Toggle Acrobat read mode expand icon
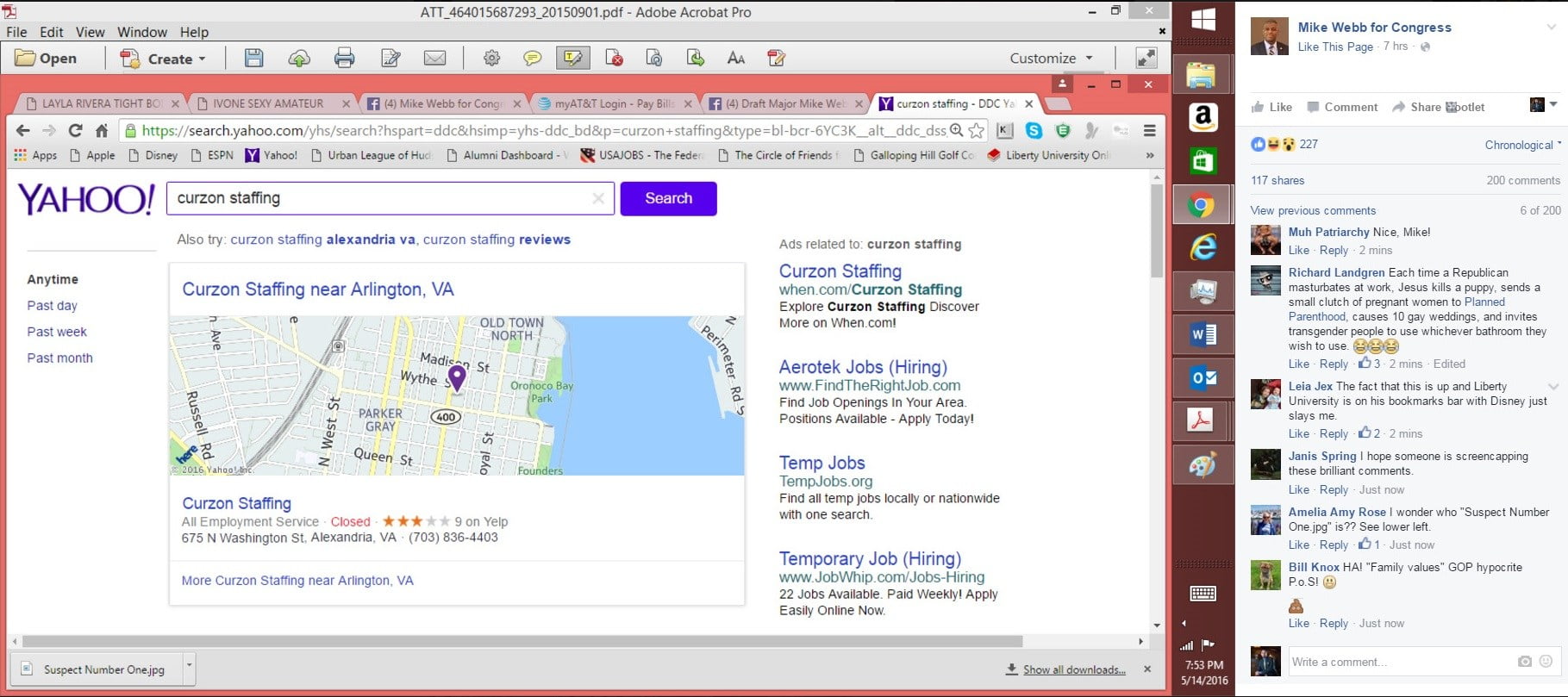Screen dimensions: 1568x697 pos(1146,58)
